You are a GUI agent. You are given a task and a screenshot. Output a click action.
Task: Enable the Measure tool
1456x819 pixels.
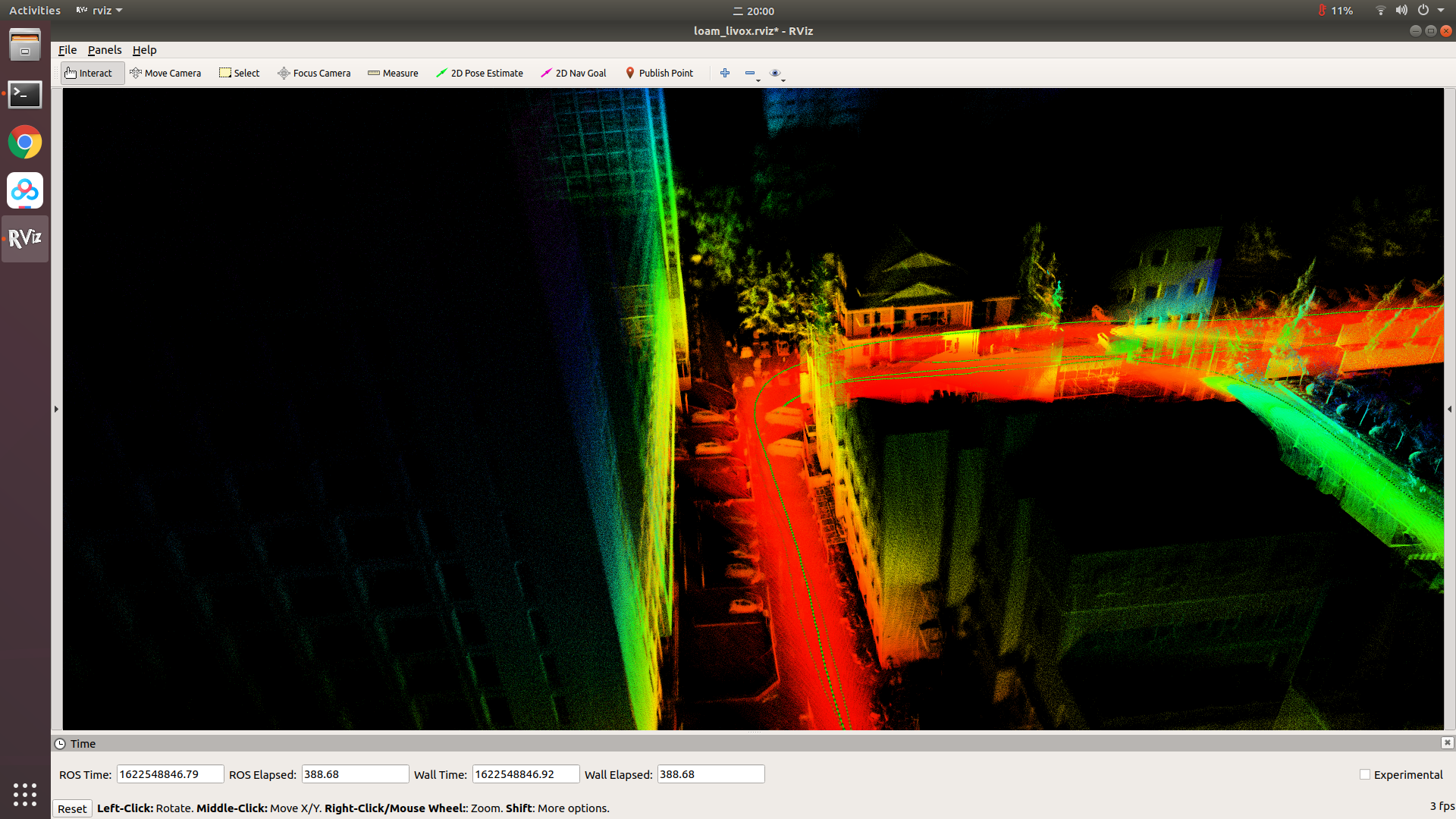click(393, 73)
